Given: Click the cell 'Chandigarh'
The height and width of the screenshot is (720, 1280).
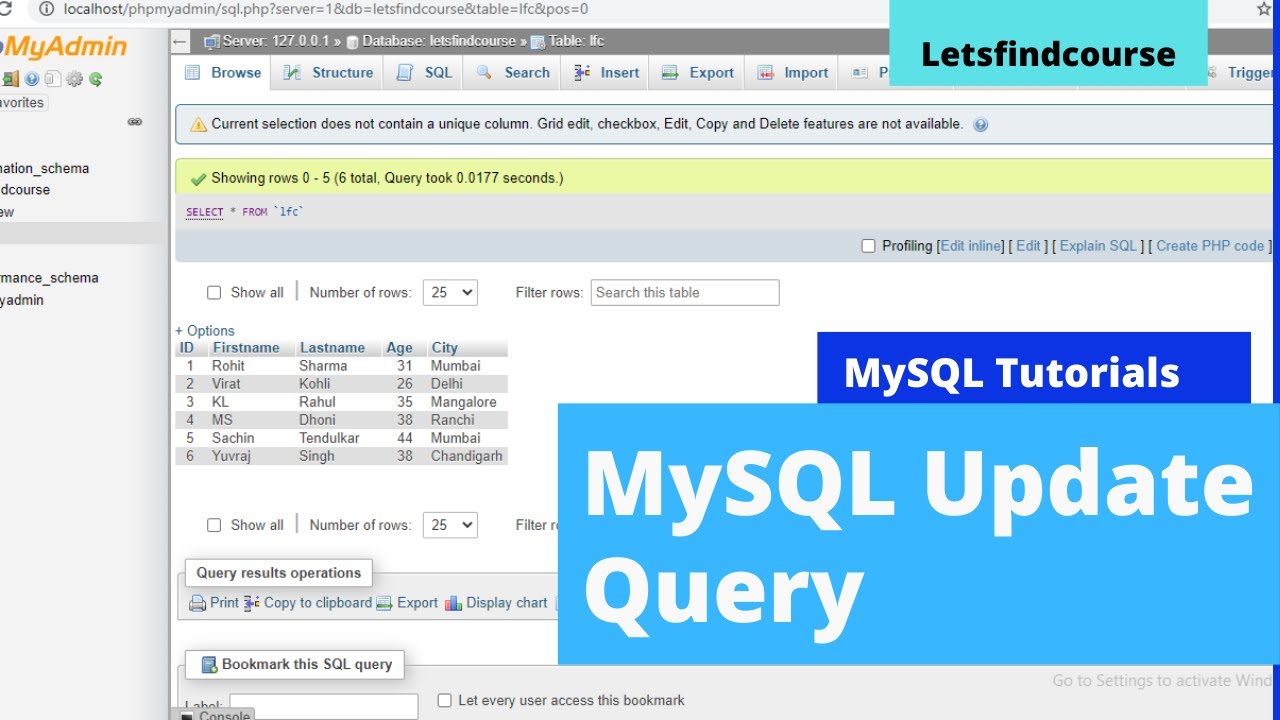Looking at the screenshot, I should [467, 456].
